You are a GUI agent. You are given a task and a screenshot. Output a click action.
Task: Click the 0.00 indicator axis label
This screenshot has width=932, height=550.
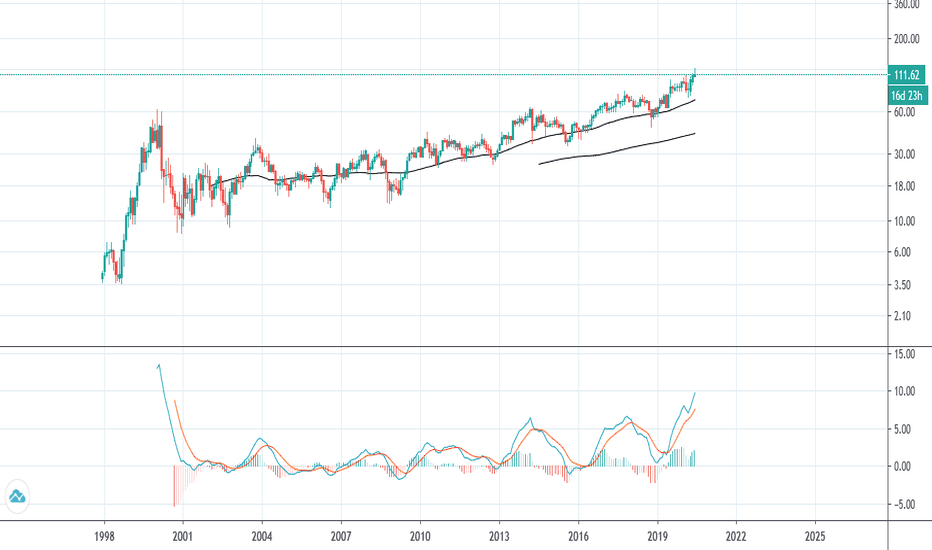point(902,466)
